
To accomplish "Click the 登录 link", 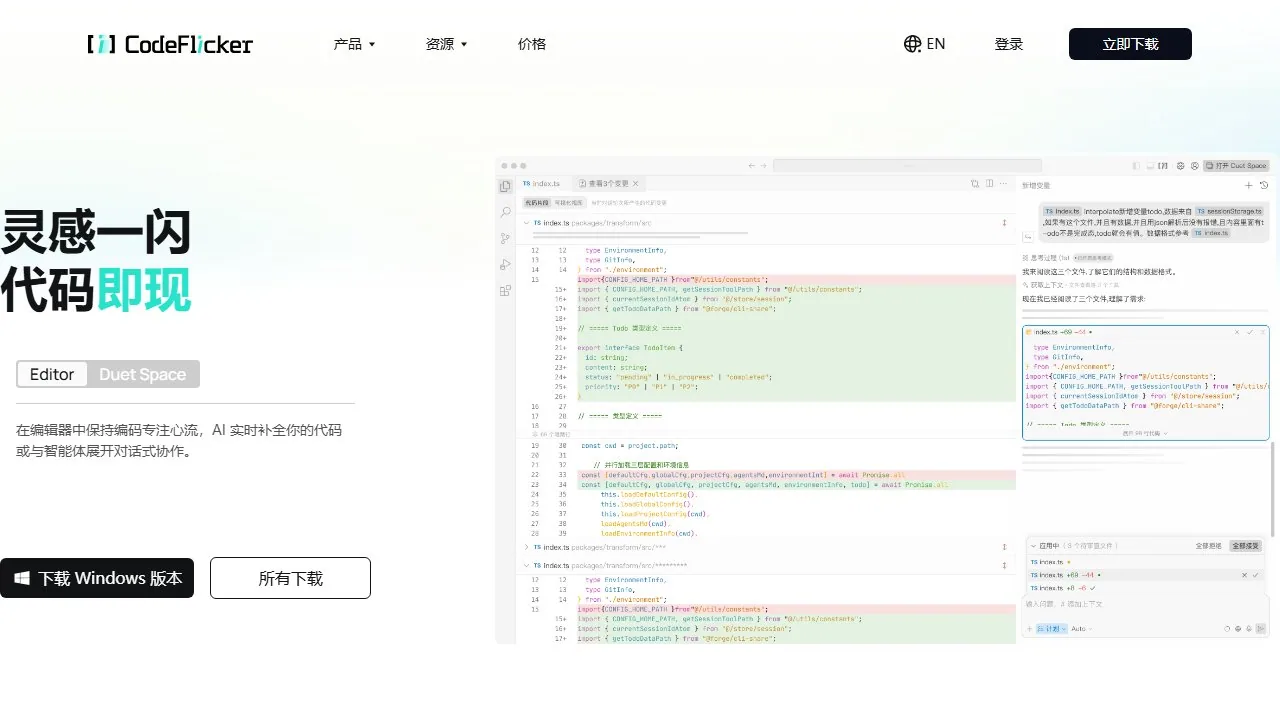I will (1009, 44).
